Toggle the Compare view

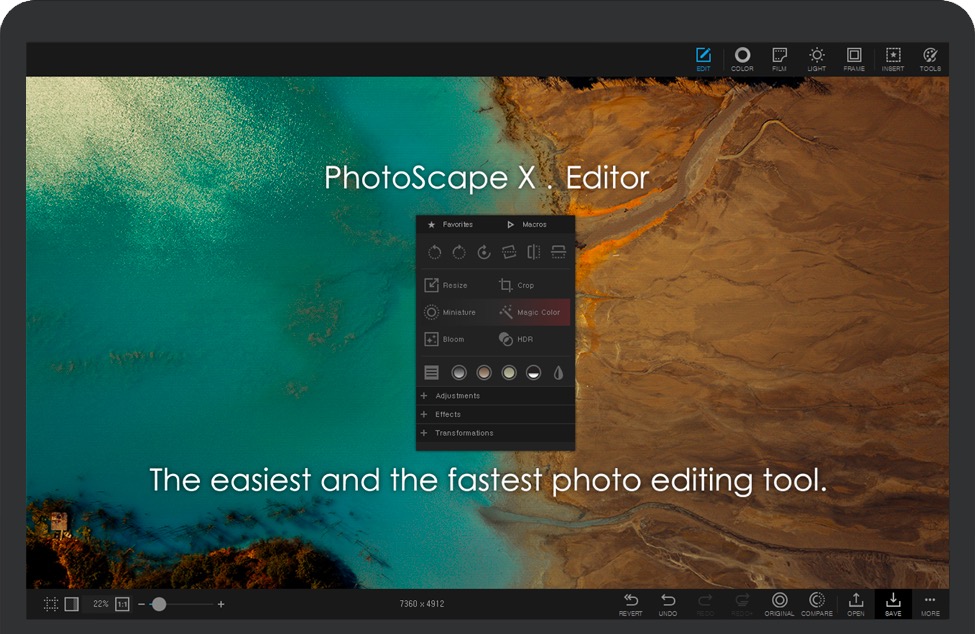click(817, 603)
